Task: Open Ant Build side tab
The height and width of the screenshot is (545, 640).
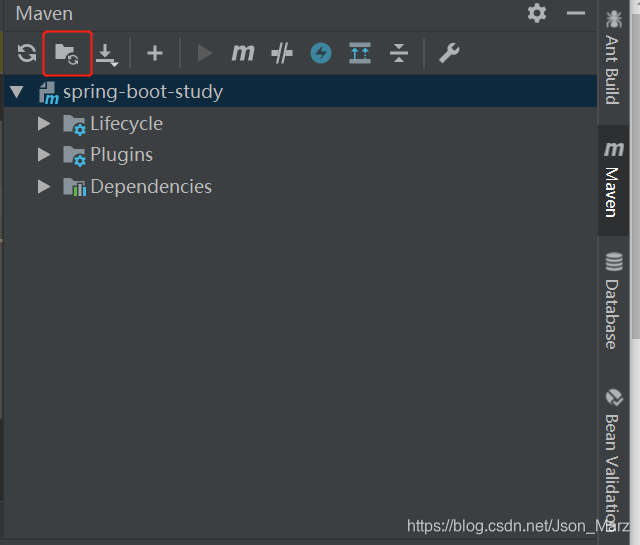Action: coord(613,58)
